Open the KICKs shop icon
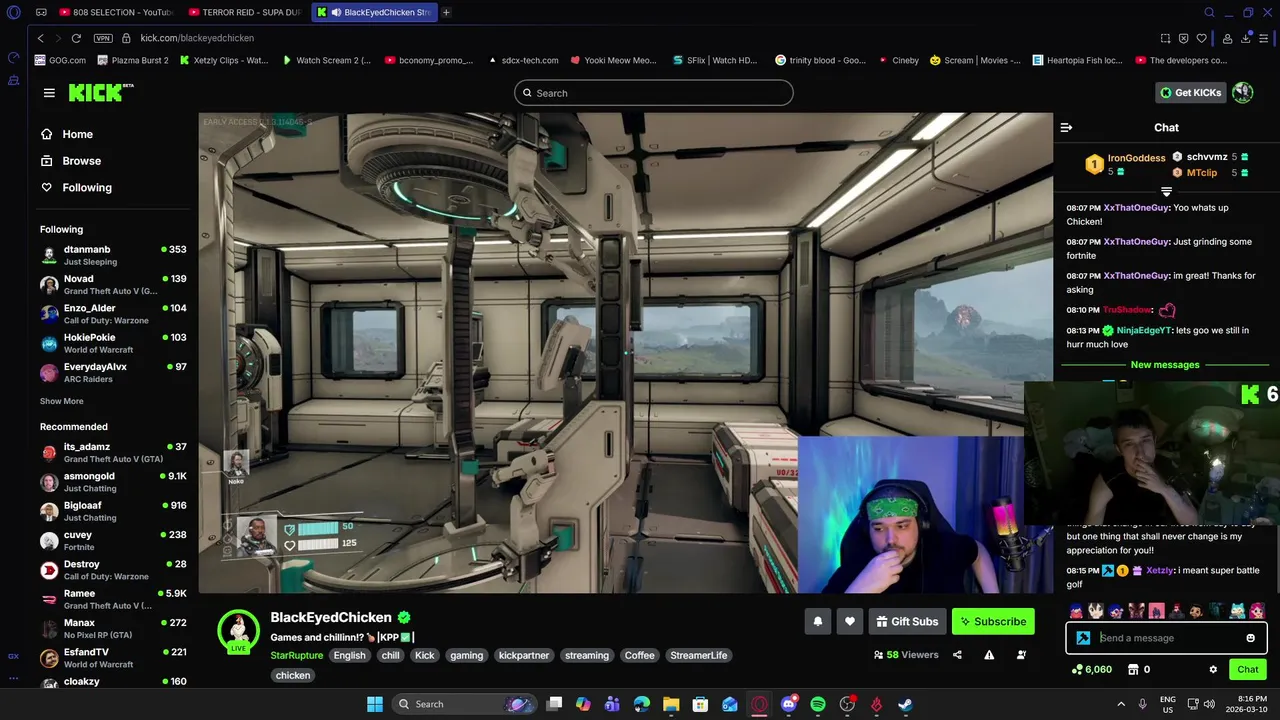 (x=1135, y=670)
